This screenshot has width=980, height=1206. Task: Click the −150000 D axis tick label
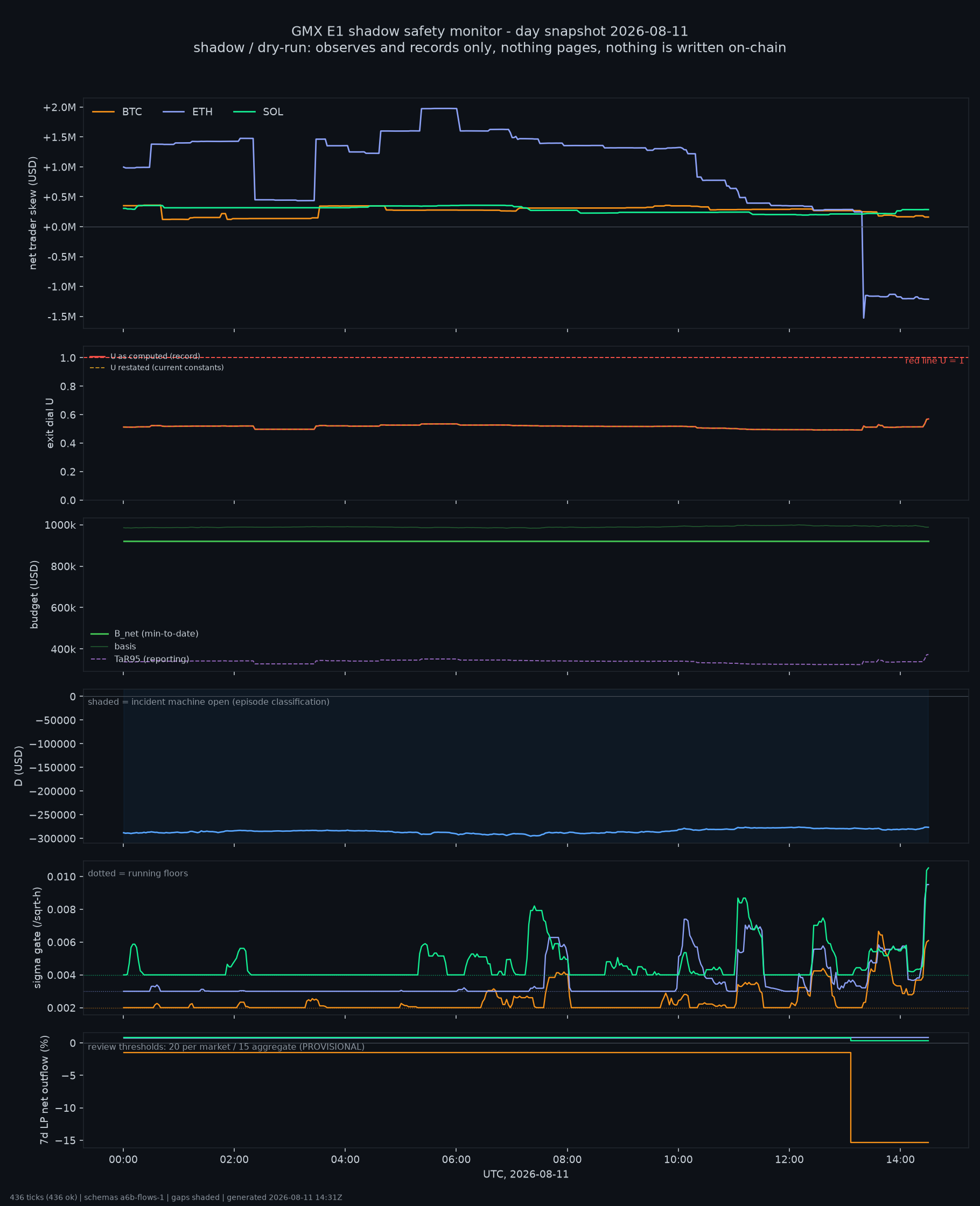point(53,768)
